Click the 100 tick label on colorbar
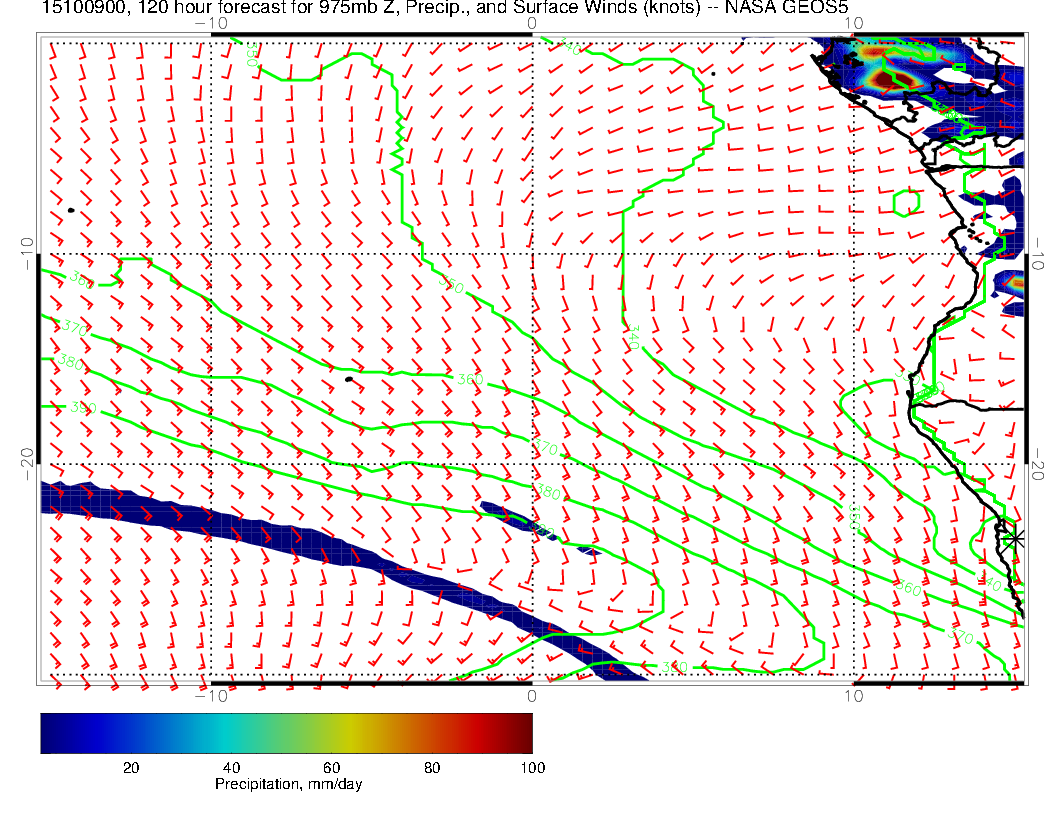The height and width of the screenshot is (816, 1056). [532, 768]
